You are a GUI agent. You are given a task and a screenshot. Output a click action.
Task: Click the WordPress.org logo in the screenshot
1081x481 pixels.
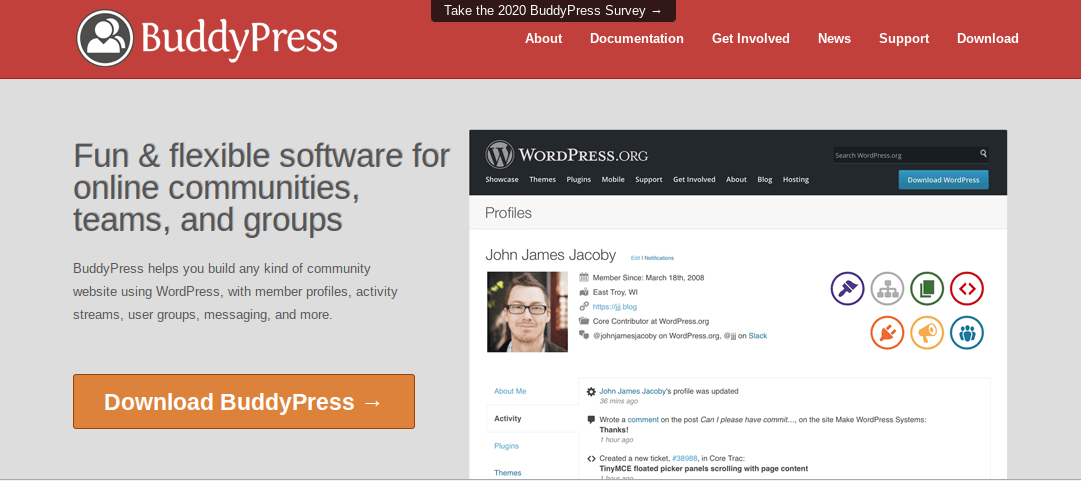pyautogui.click(x=566, y=154)
